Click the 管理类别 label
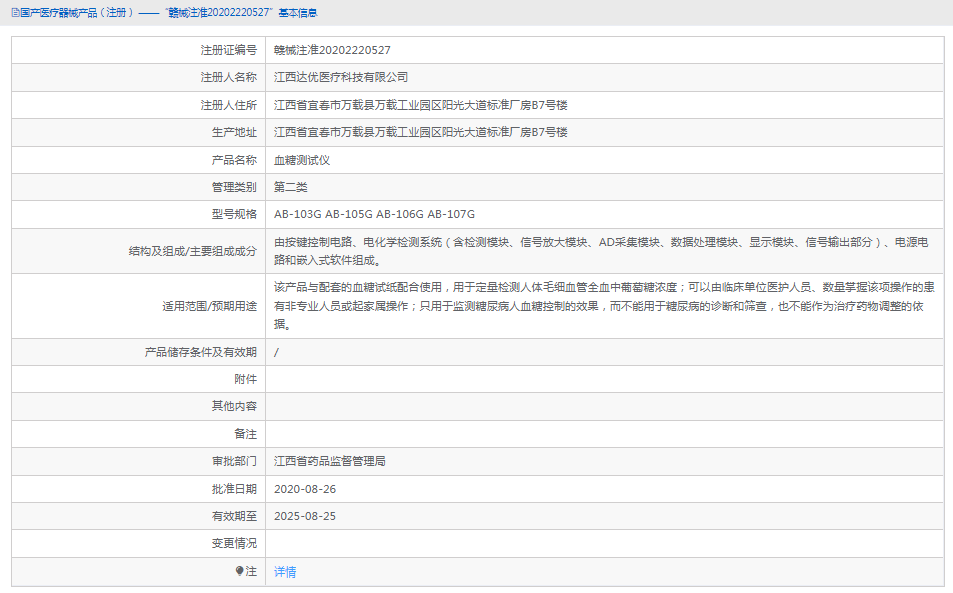Image resolution: width=953 pixels, height=593 pixels. pos(234,187)
